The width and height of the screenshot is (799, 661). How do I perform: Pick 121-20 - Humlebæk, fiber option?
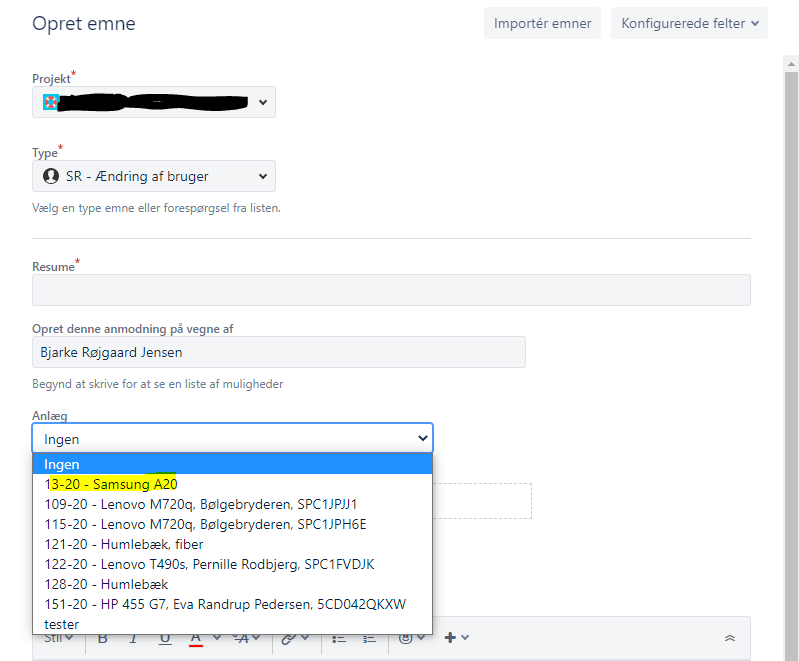232,544
